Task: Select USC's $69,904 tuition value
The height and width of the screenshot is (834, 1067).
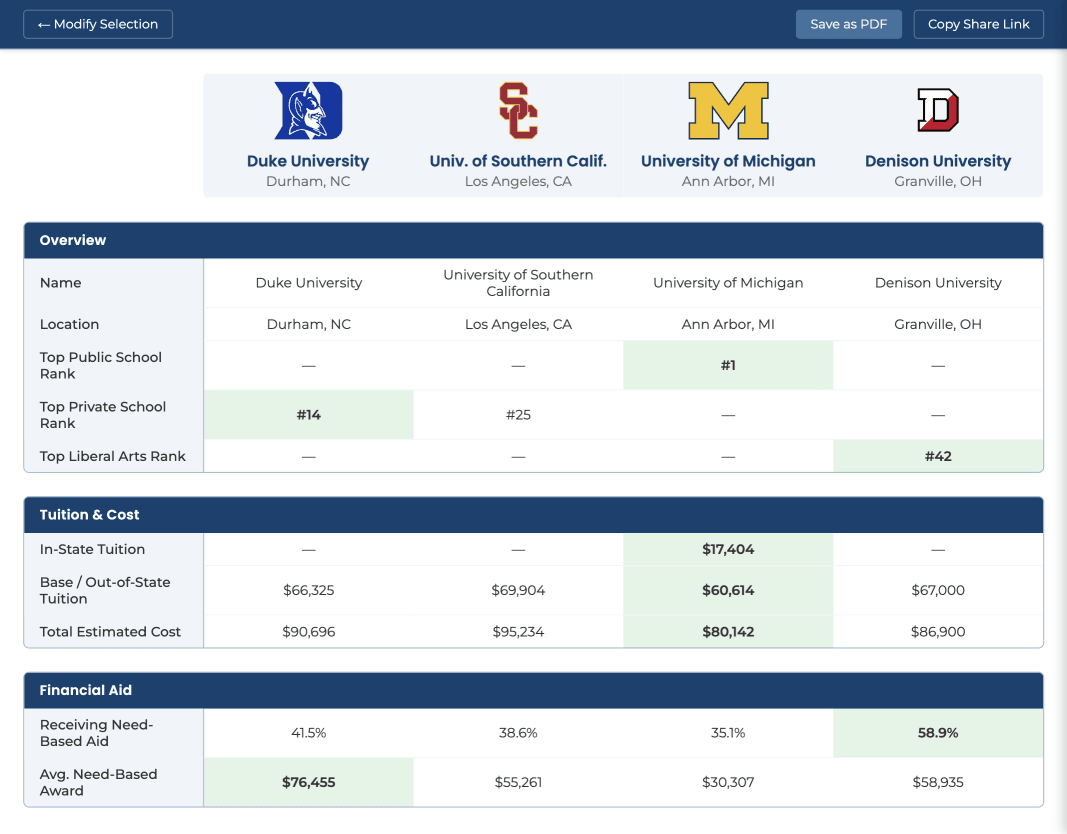Action: pyautogui.click(x=518, y=590)
